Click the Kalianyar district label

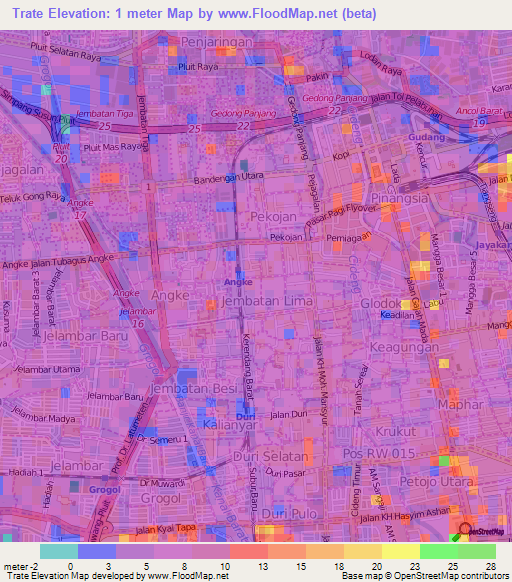[x=230, y=424]
